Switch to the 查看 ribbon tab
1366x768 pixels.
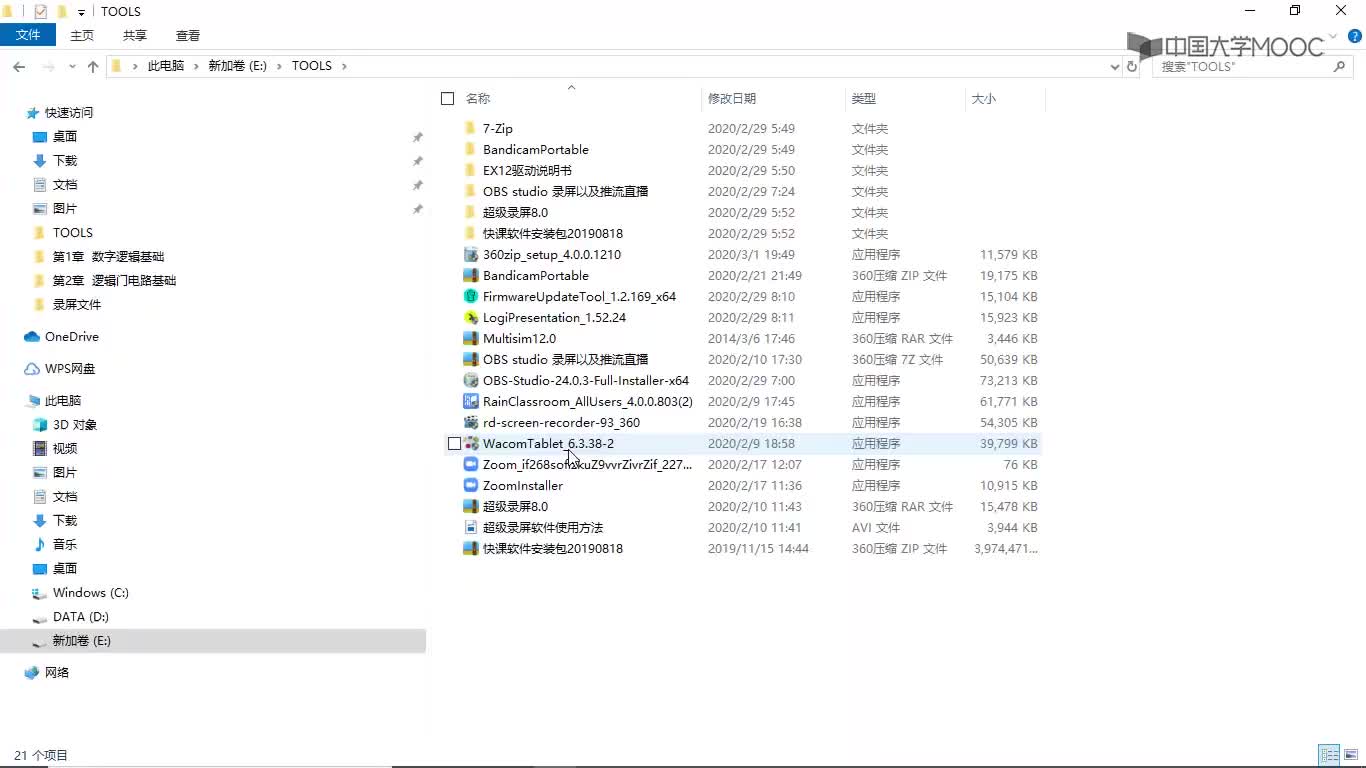[188, 35]
